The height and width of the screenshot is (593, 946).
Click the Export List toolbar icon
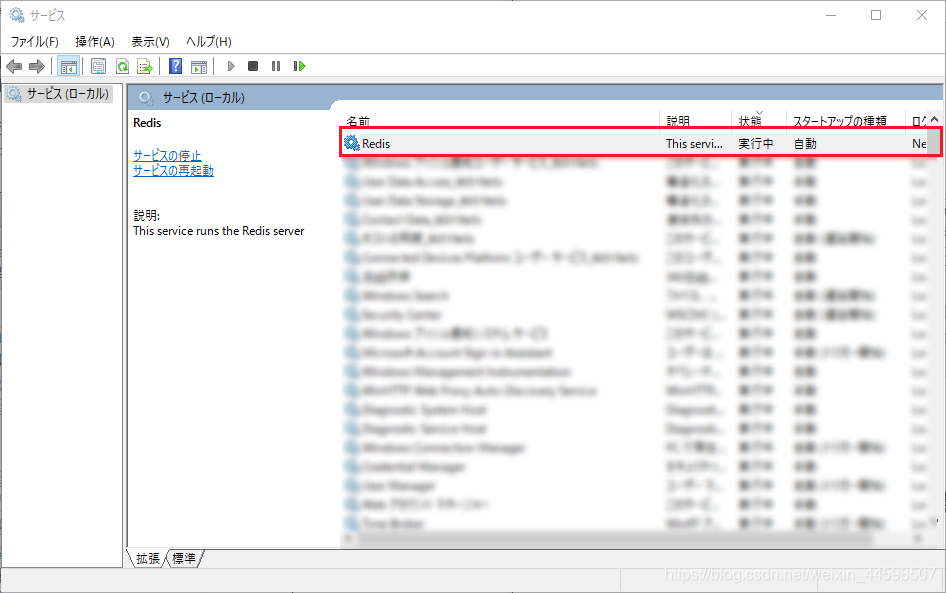pos(145,66)
